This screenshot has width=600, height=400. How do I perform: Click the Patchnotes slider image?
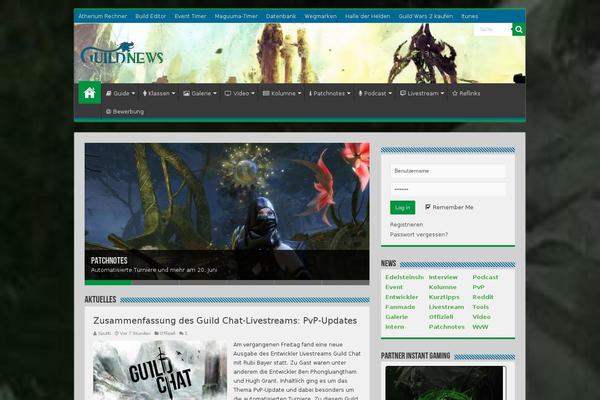pos(227,211)
